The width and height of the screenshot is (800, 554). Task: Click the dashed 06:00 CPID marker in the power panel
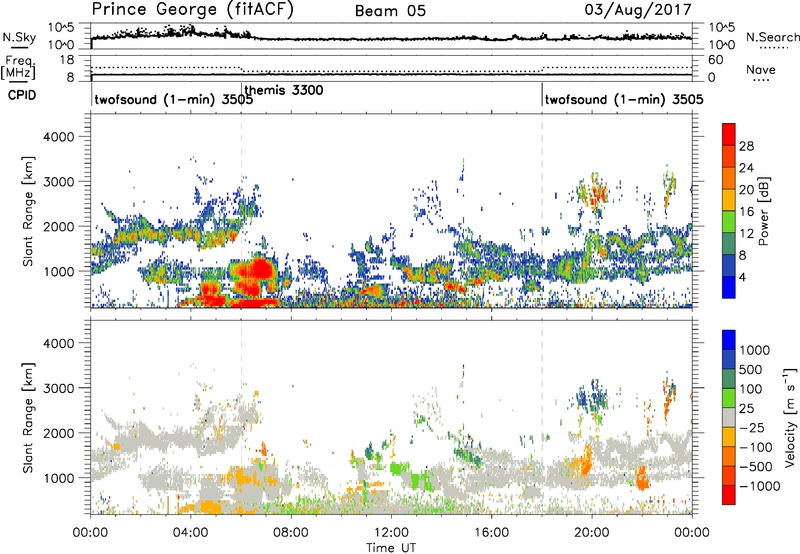(242, 210)
